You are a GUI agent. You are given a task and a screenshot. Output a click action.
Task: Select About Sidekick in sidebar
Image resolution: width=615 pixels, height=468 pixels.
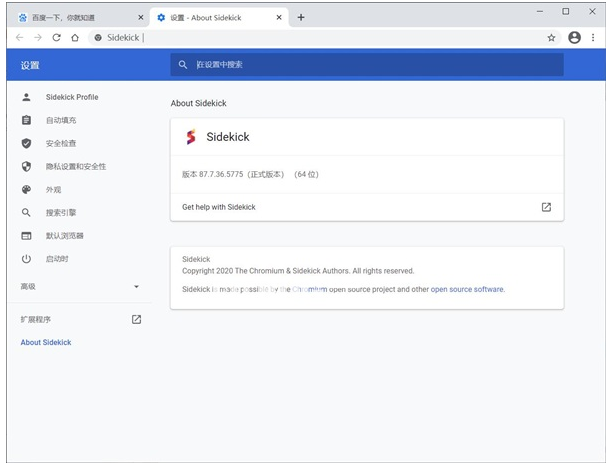tap(46, 342)
